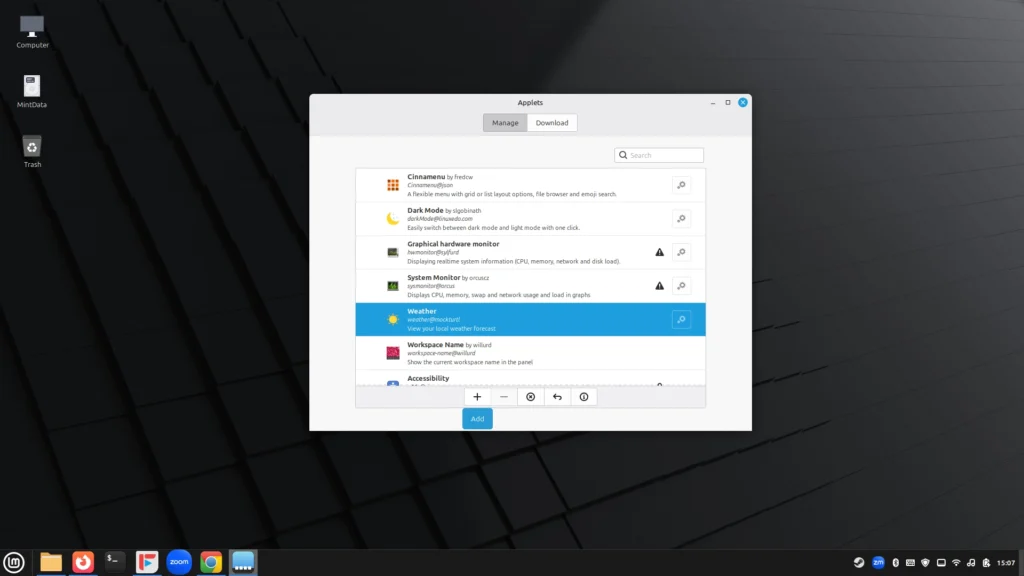The width and height of the screenshot is (1024, 576).
Task: Click the restore-to-default undo arrow icon
Action: tap(557, 396)
